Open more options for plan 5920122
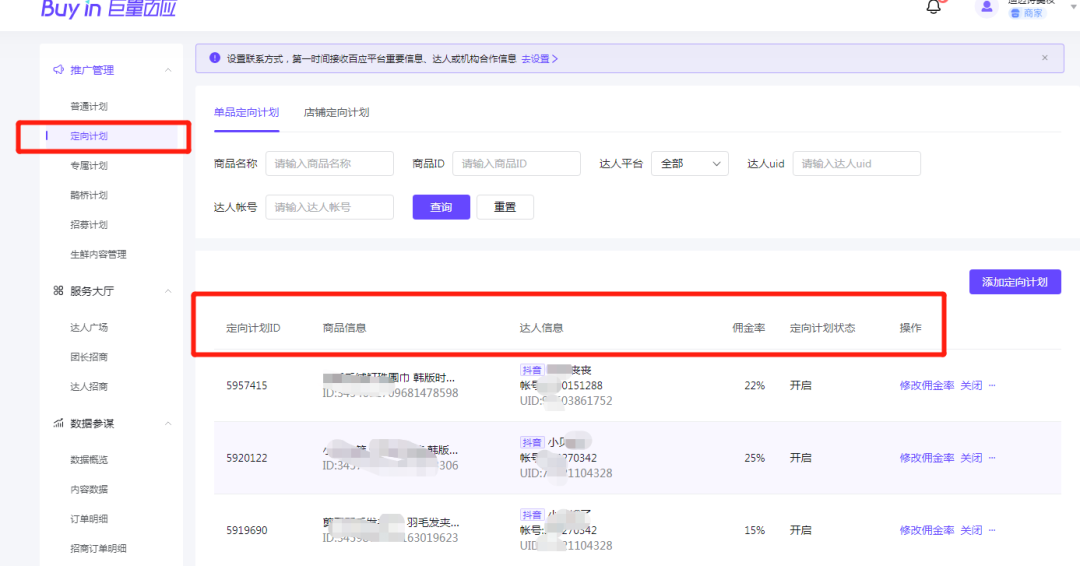Viewport: 1080px width, 566px height. [992, 458]
